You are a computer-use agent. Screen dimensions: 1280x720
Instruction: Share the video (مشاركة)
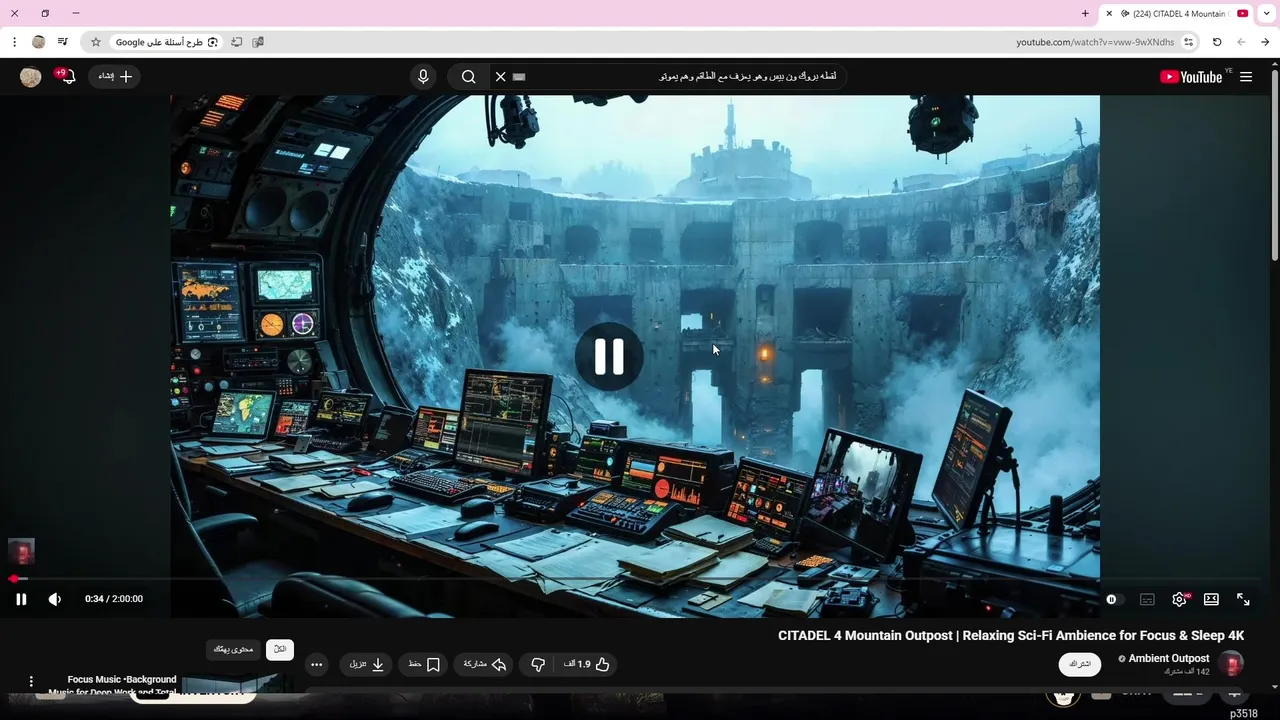pyautogui.click(x=485, y=664)
